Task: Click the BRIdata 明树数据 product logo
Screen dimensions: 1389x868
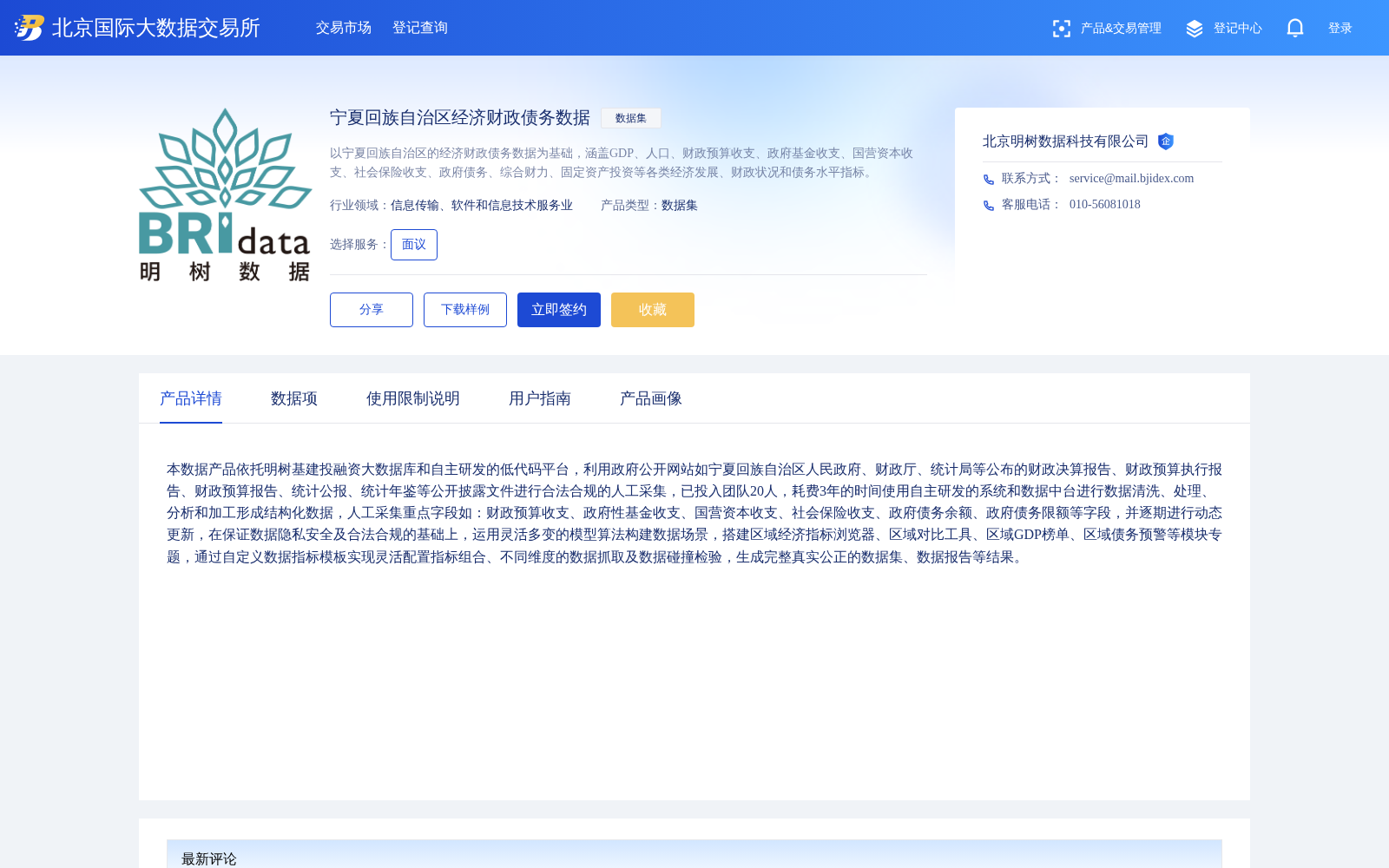Action: [226, 194]
